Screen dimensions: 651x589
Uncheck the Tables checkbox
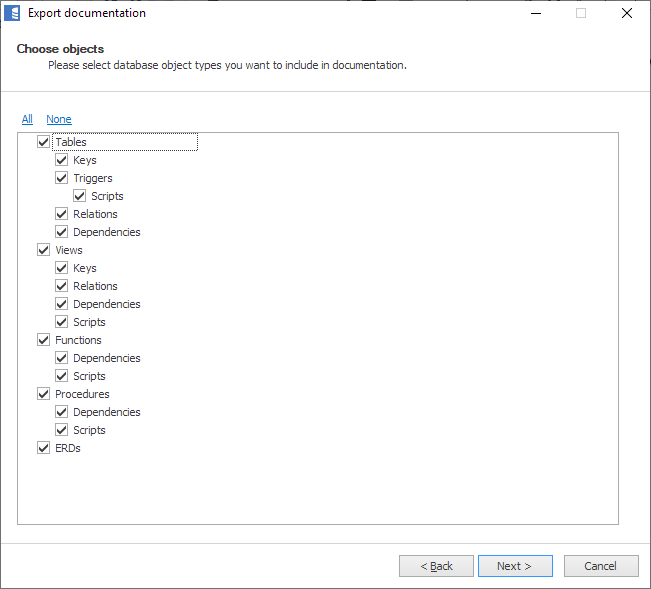tap(43, 142)
